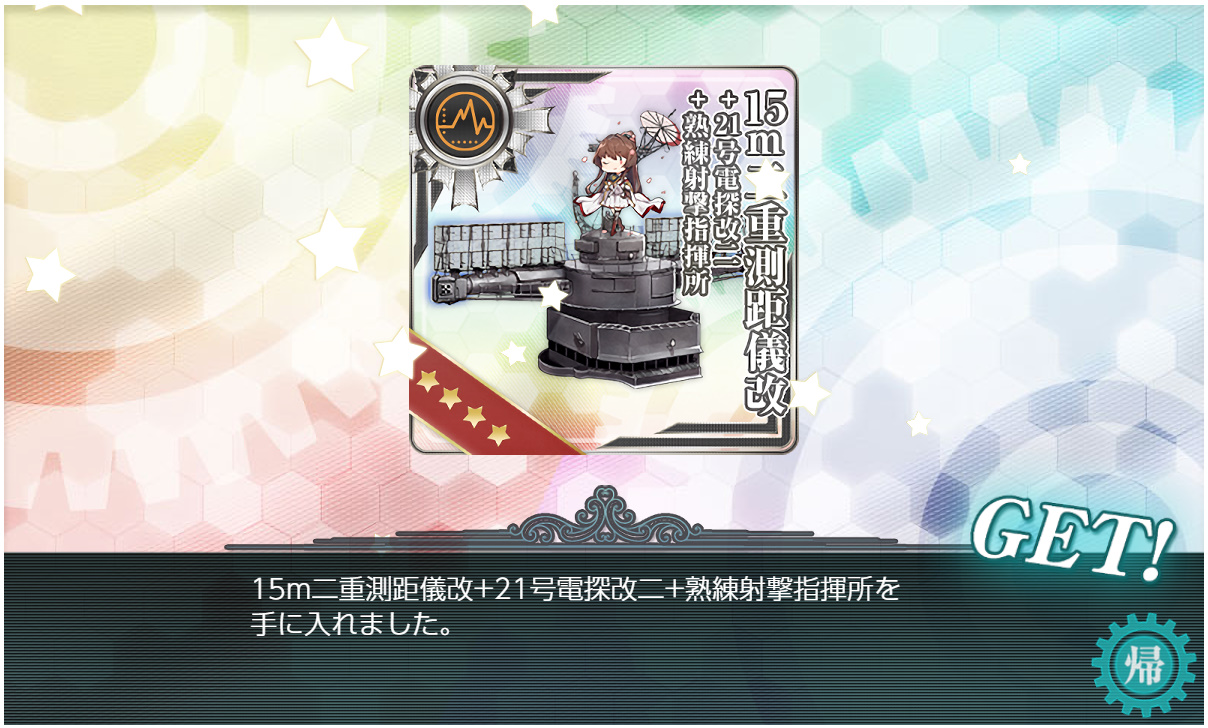The image size is (1208, 728).
Task: Click the large white star overlapping the card's left edge
Action: point(399,352)
